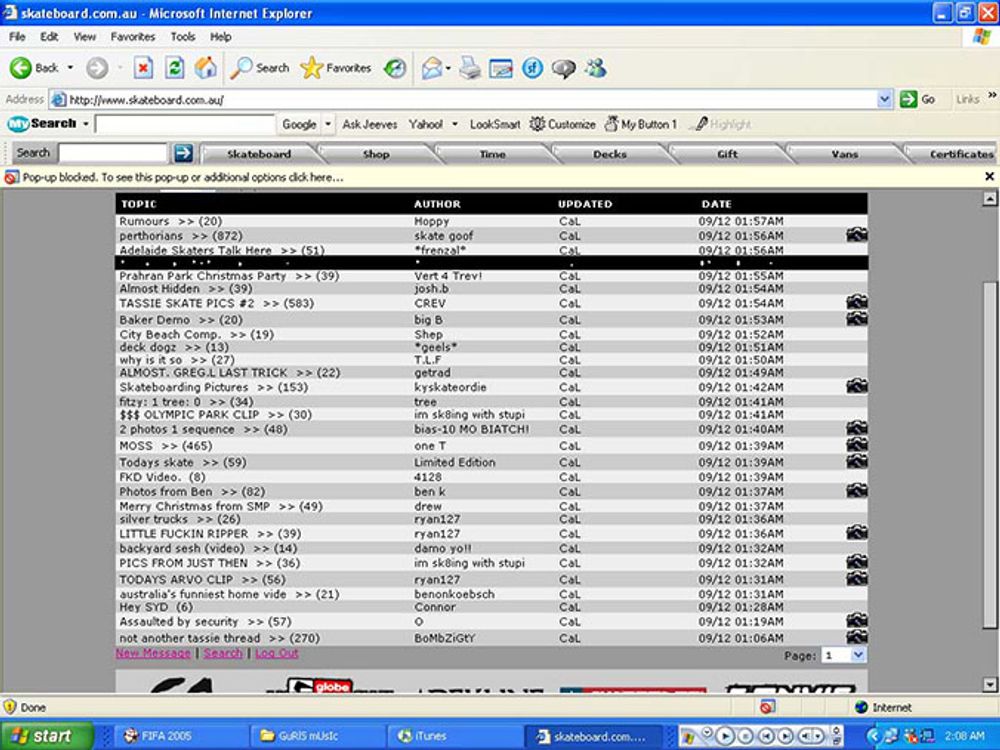Open the History button in the toolbar
This screenshot has height=750, width=1000.
tap(395, 68)
